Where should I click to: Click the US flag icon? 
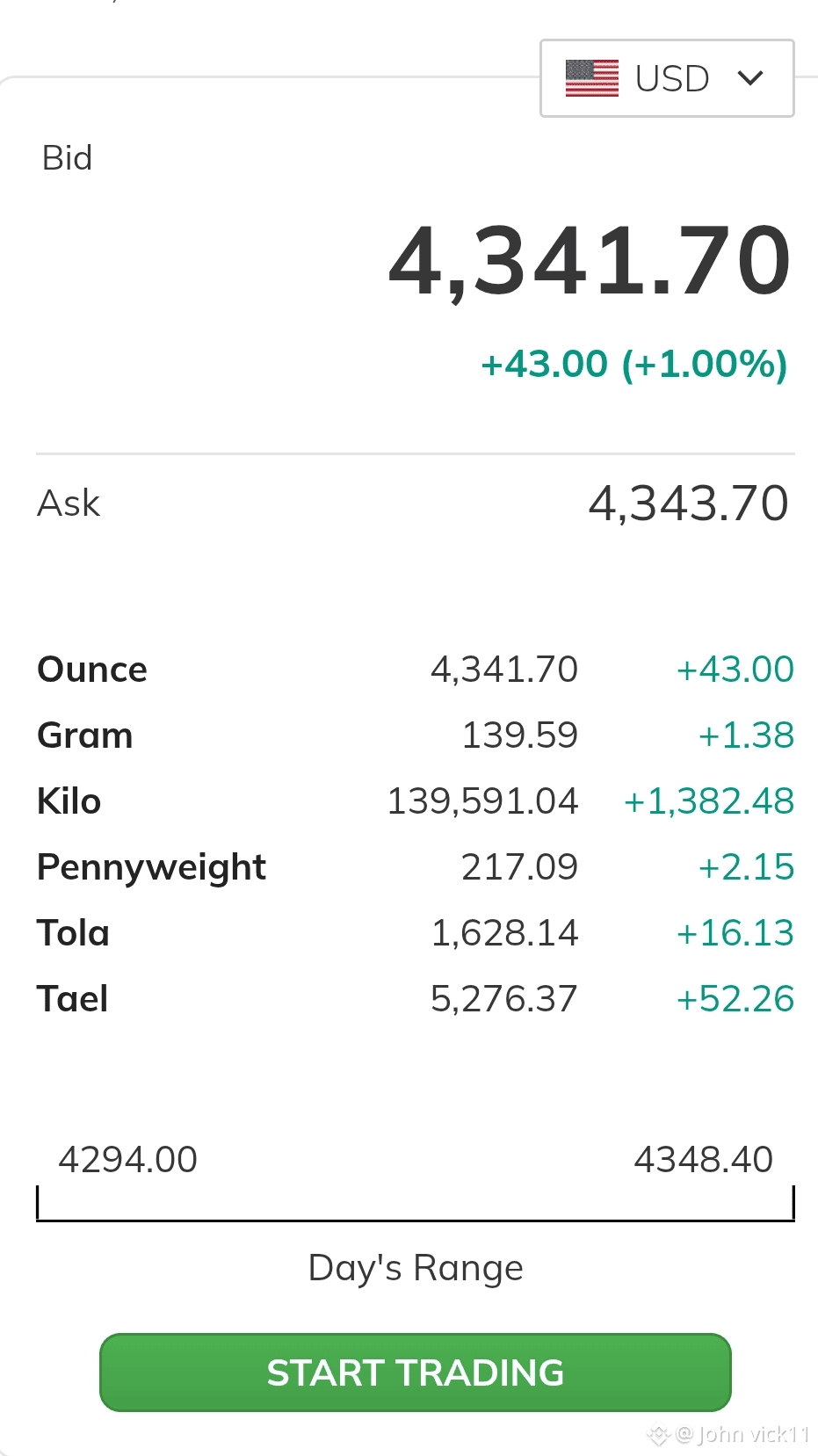pyautogui.click(x=591, y=78)
